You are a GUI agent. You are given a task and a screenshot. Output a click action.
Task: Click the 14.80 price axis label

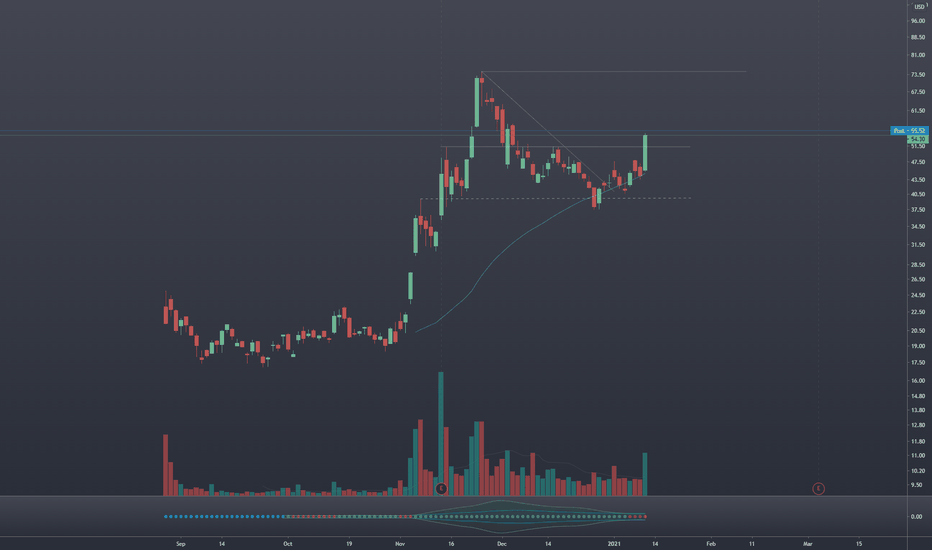(918, 396)
